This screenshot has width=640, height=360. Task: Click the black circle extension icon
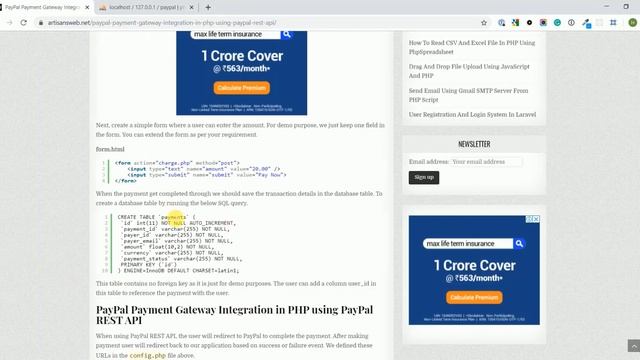529,23
